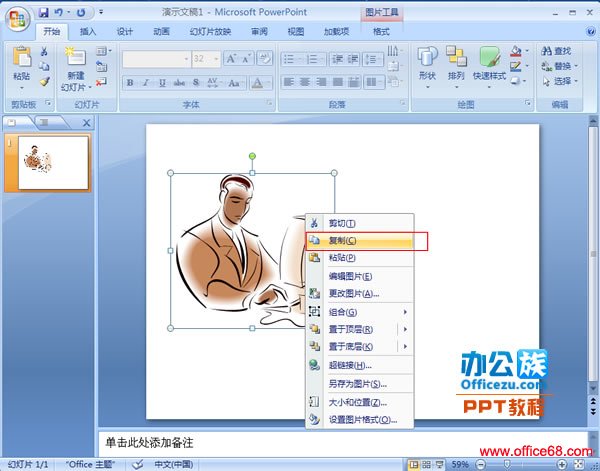Redo using the quick access toolbar

[x=81, y=13]
